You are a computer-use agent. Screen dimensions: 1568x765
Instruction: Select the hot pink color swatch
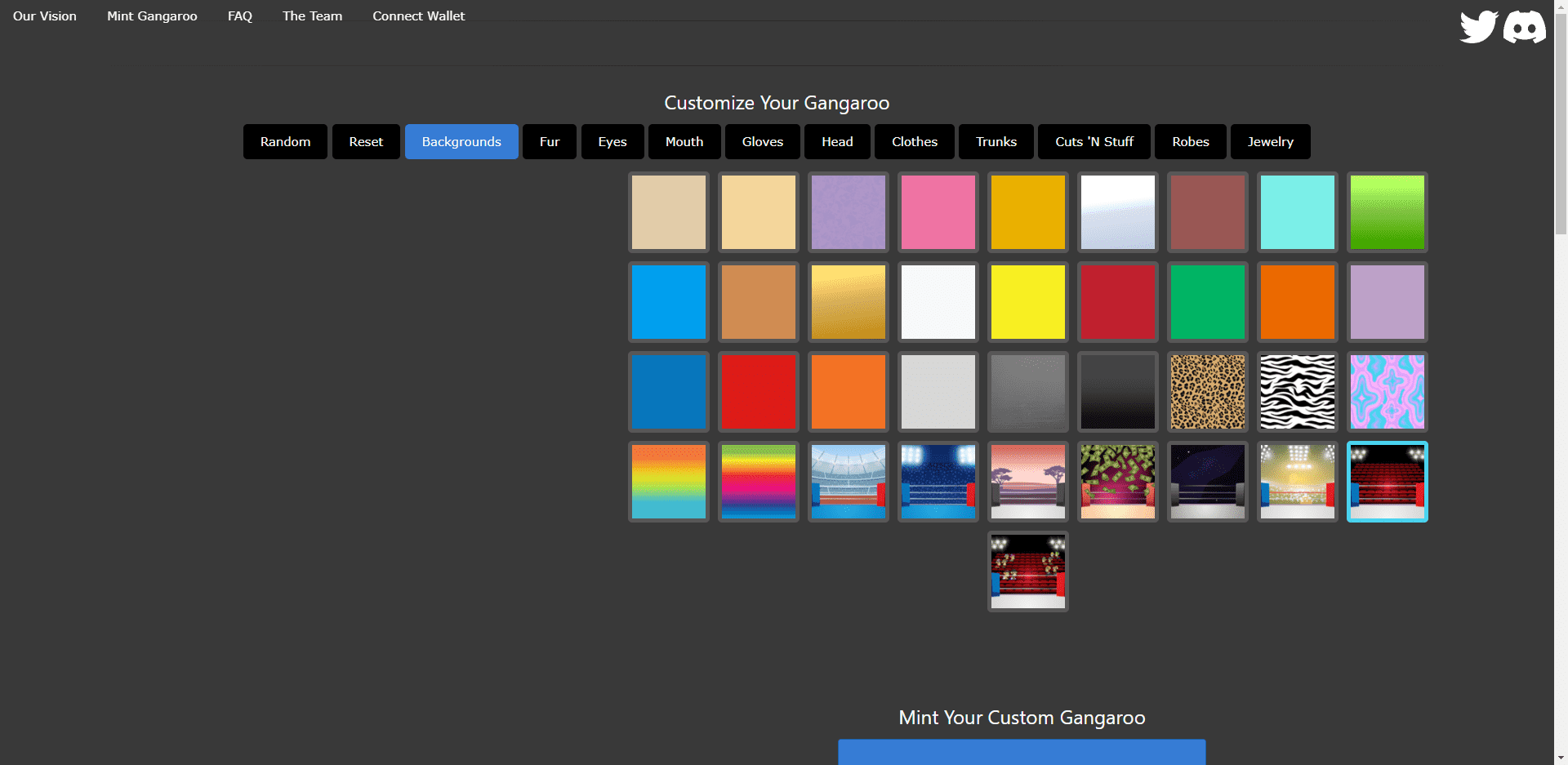[x=938, y=212]
